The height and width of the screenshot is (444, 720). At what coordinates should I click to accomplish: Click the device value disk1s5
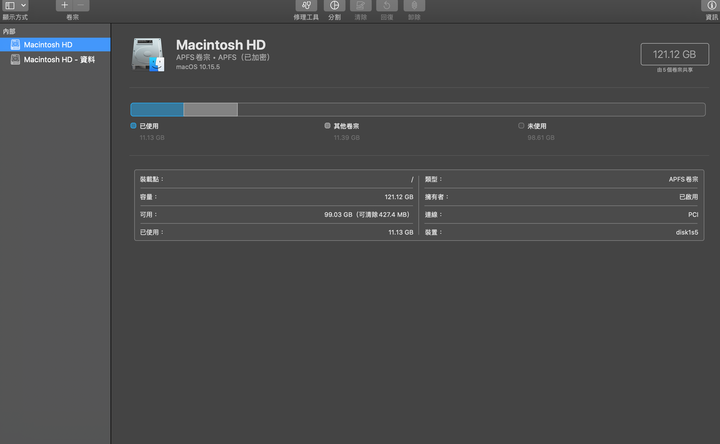coord(686,232)
